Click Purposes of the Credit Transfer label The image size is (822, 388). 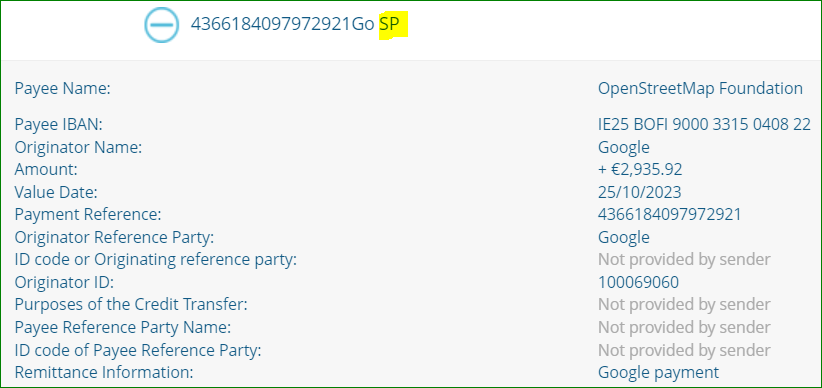pyautogui.click(x=131, y=304)
